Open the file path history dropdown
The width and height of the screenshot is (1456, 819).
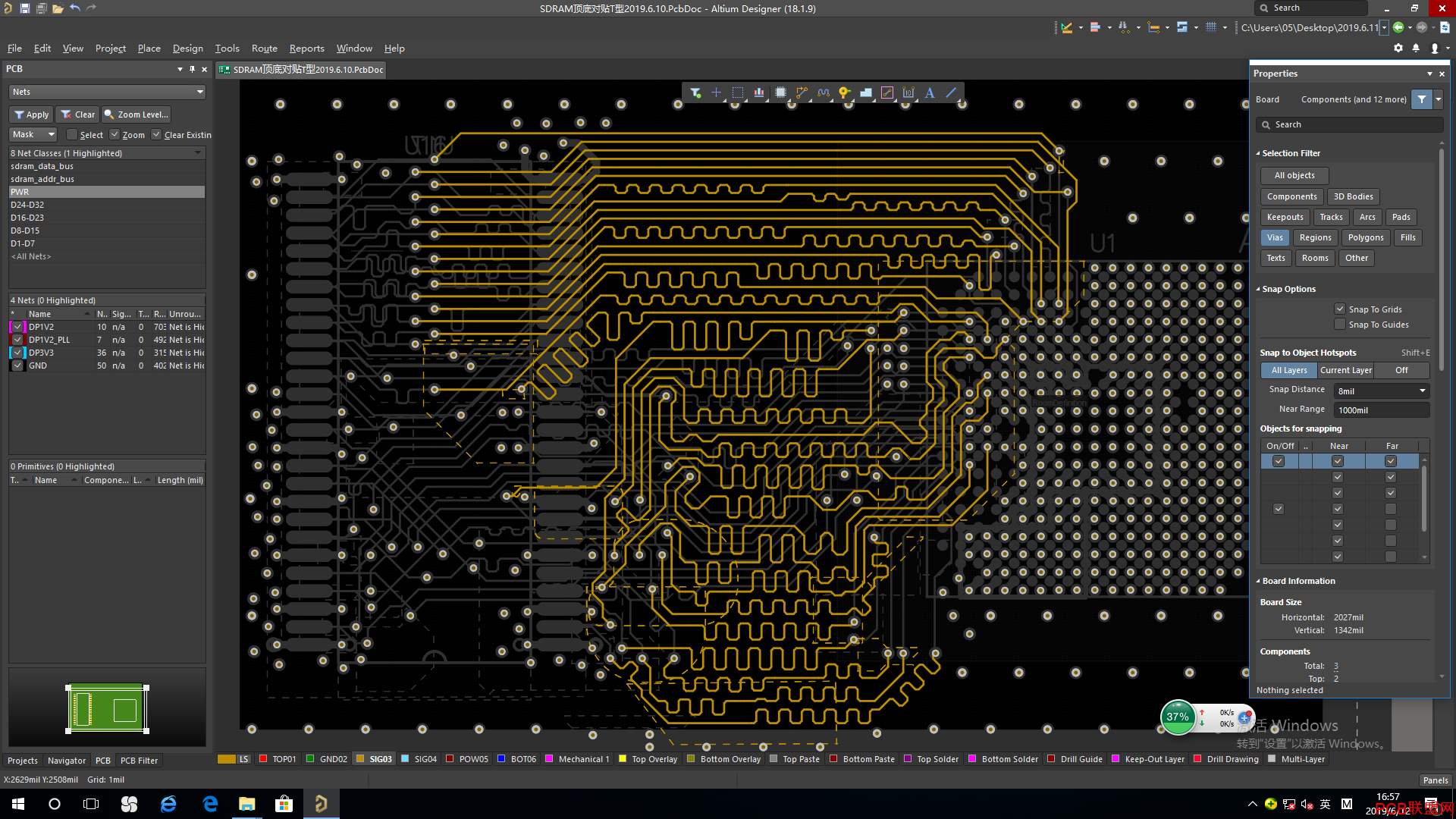point(1384,27)
